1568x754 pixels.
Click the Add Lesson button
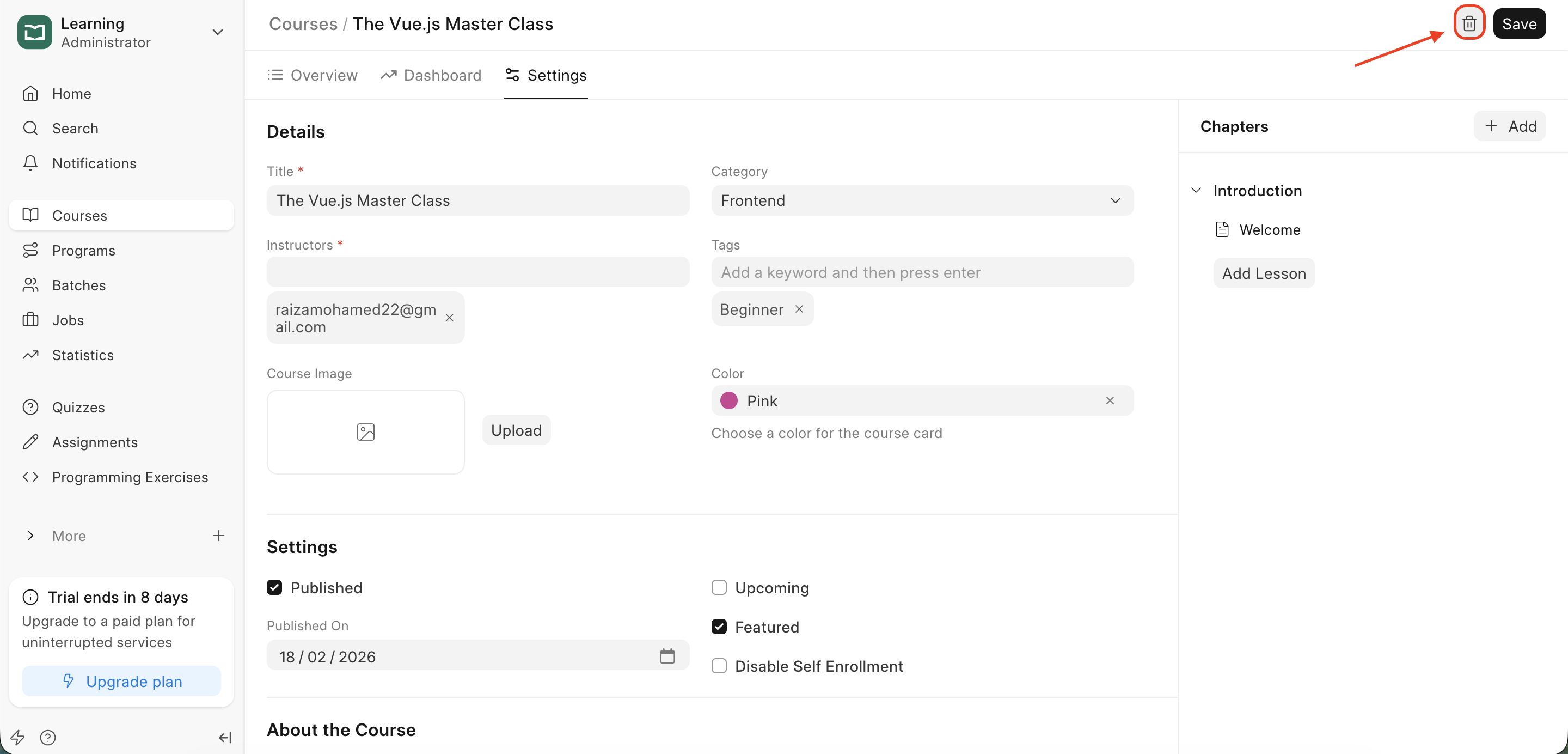tap(1264, 273)
